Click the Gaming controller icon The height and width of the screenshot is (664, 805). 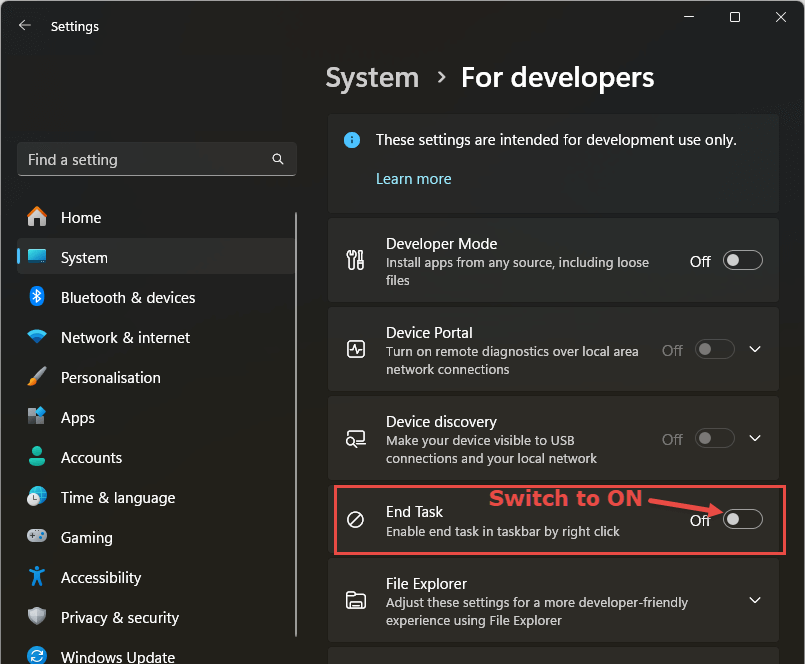(x=37, y=537)
